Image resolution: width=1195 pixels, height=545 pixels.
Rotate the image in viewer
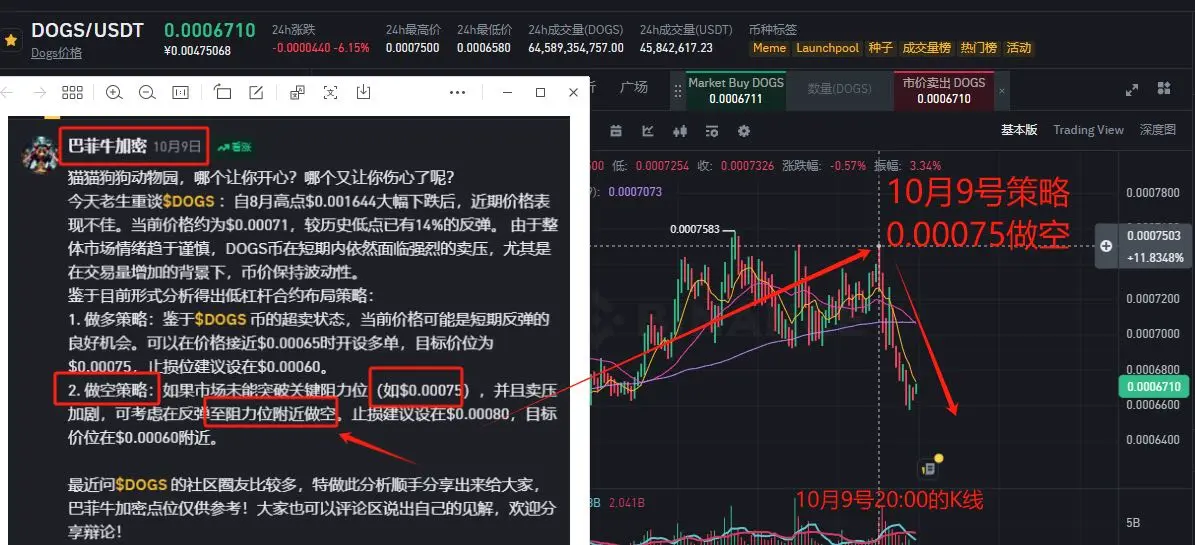click(223, 92)
